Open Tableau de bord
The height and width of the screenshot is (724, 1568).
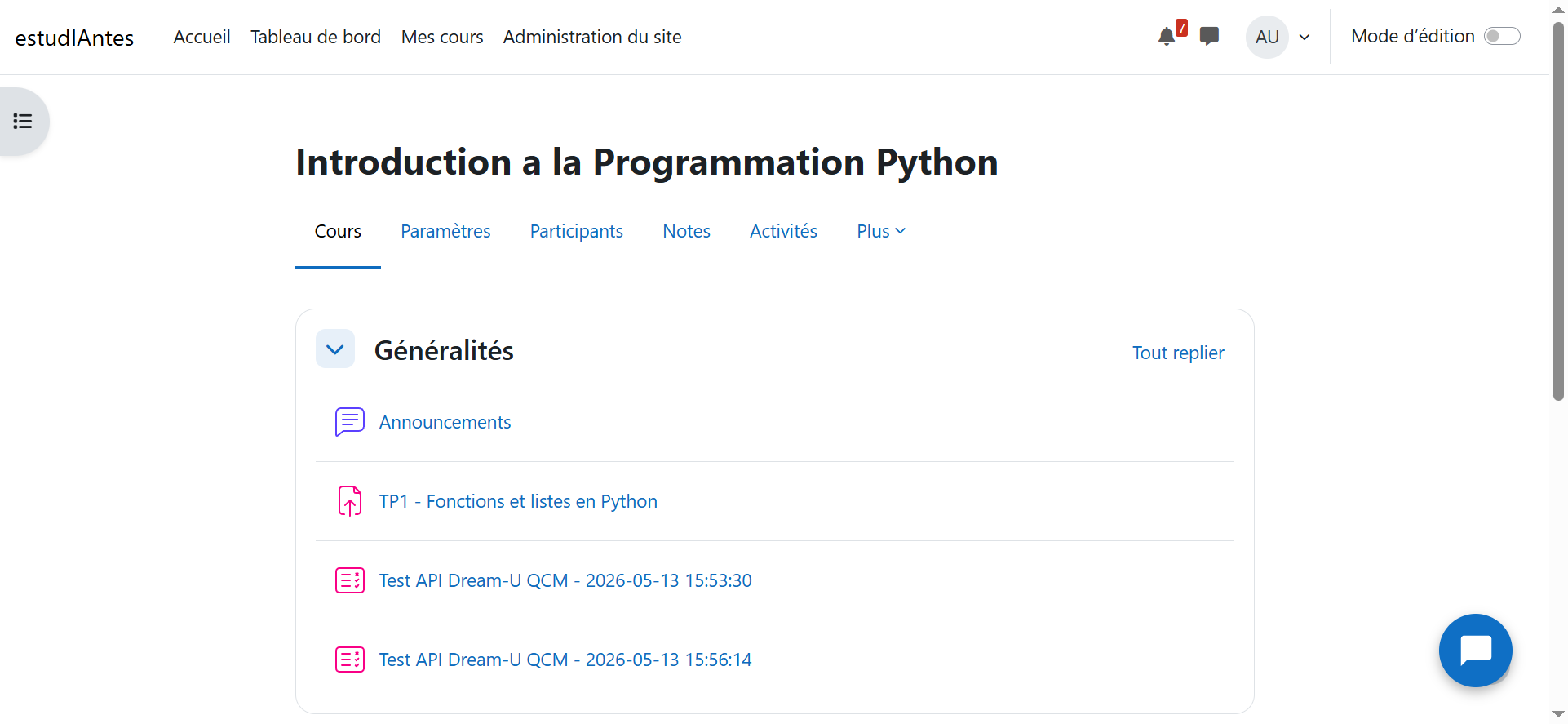coord(316,37)
